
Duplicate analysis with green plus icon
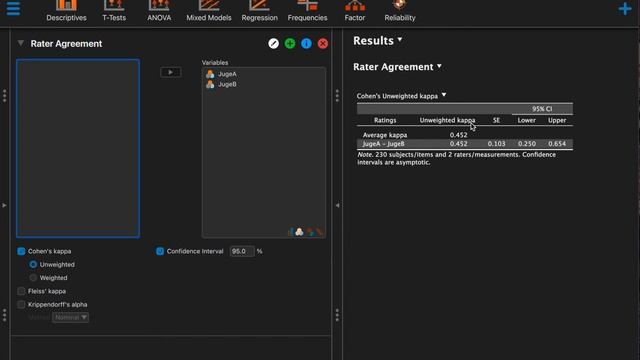[290, 43]
